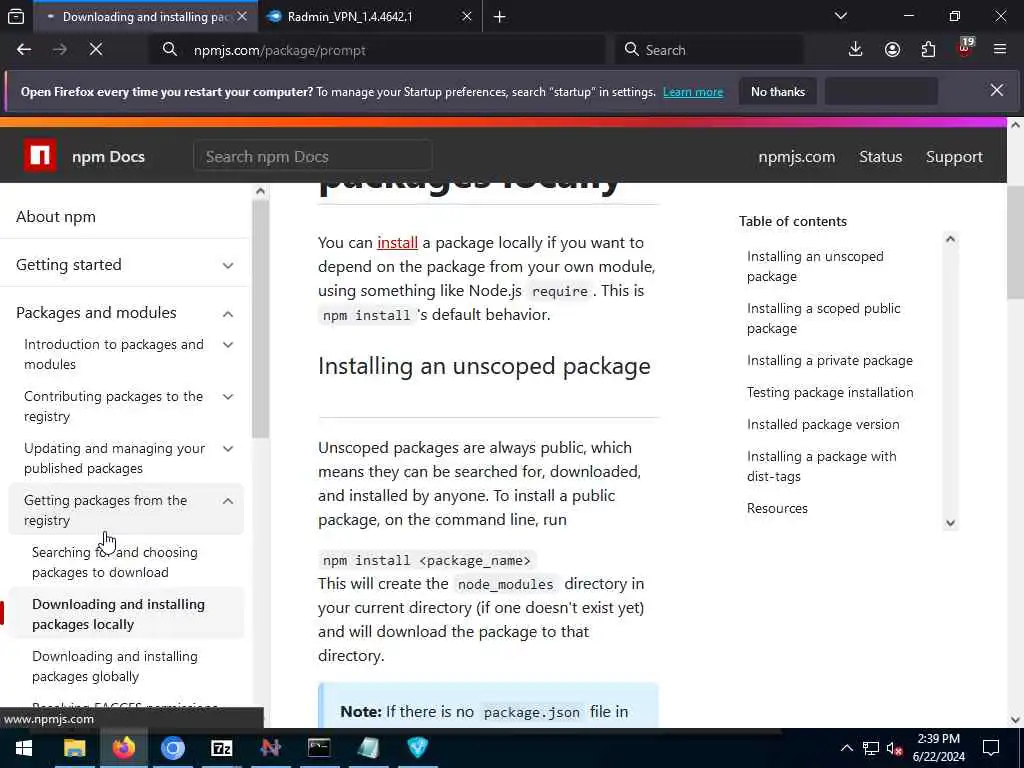1024x768 pixels.
Task: Open Windows notification center
Action: click(991, 748)
